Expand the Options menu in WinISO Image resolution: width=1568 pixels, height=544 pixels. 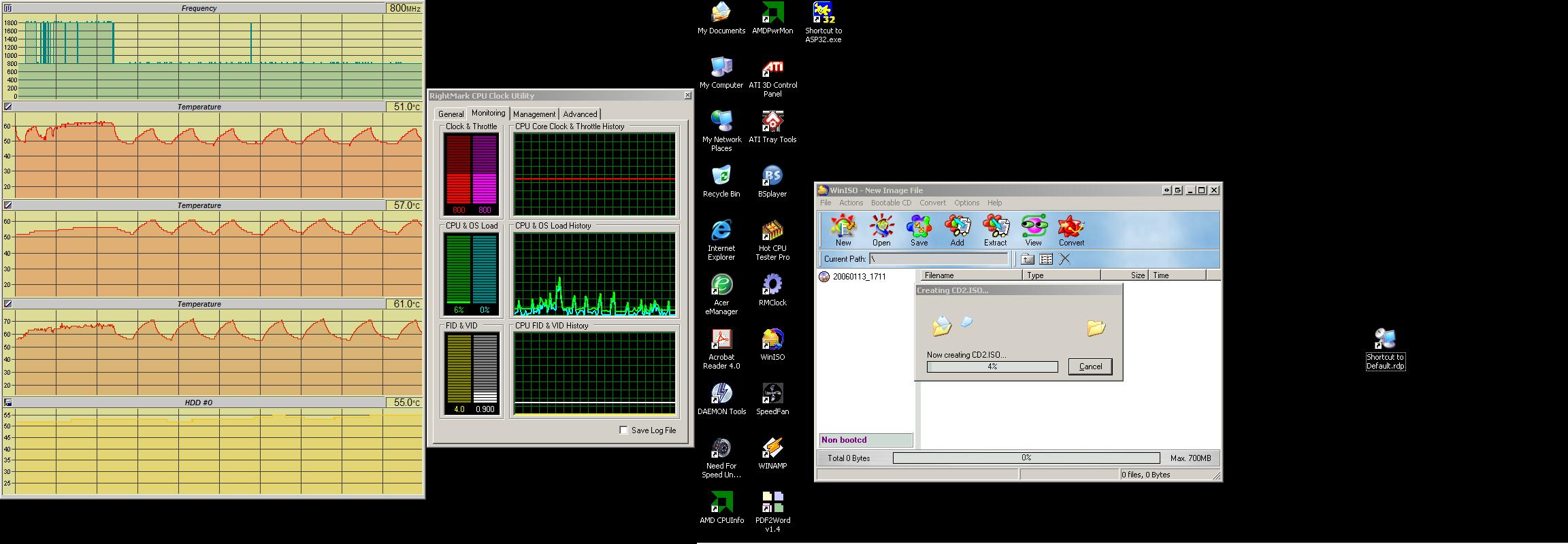(x=966, y=203)
